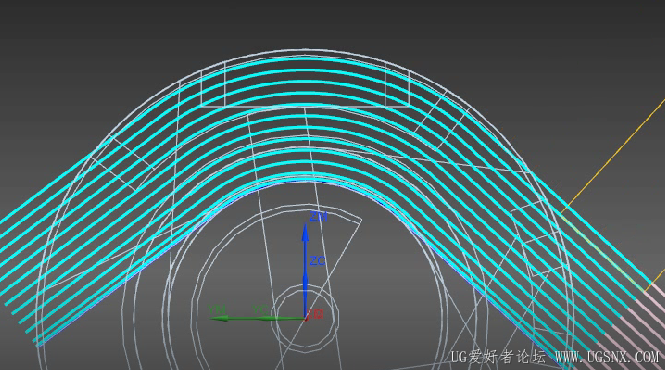Click the UG爱好者论坛 watermark text
The height and width of the screenshot is (370, 665).
click(x=498, y=357)
